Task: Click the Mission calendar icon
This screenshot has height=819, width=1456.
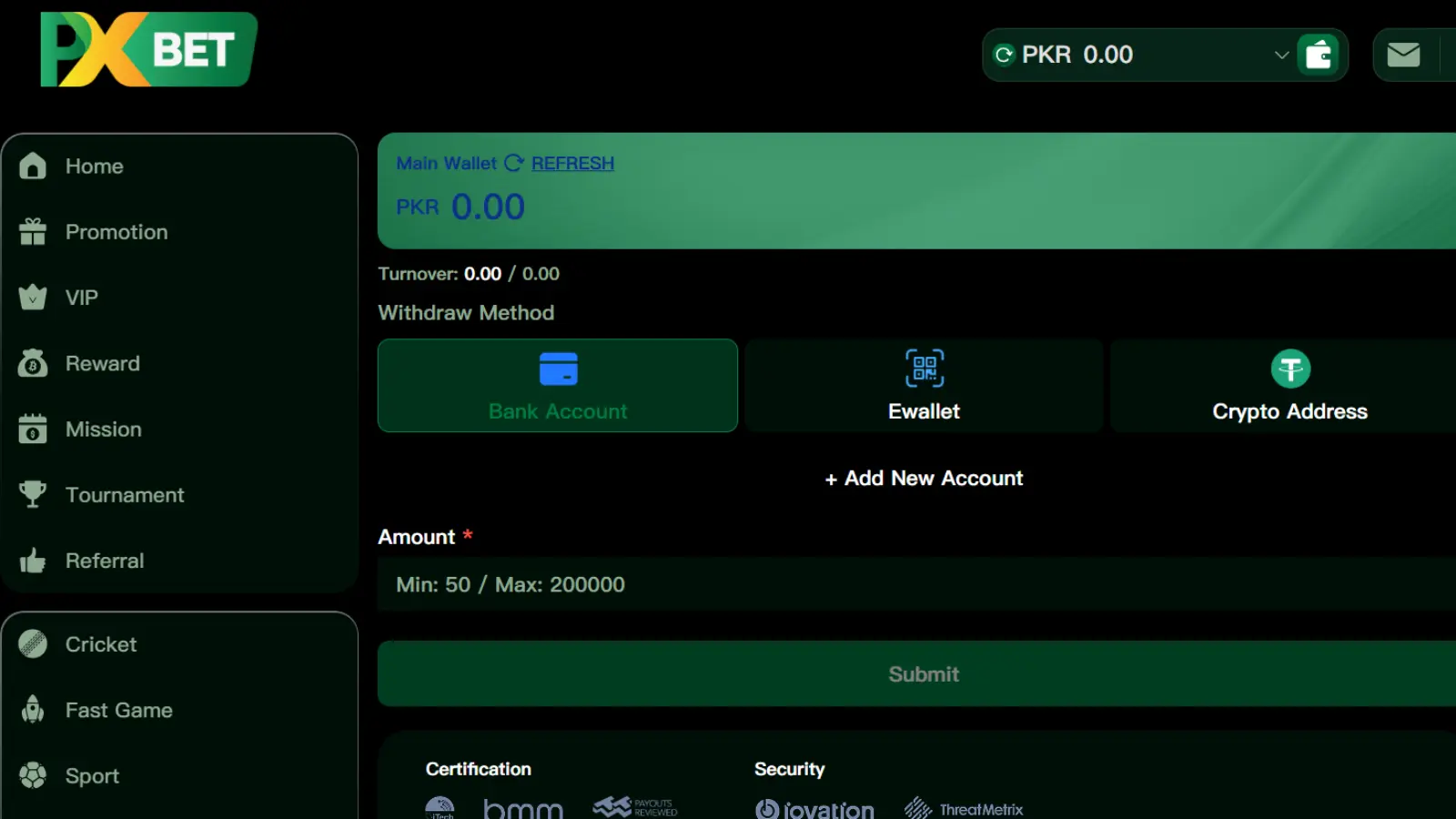Action: 33,429
